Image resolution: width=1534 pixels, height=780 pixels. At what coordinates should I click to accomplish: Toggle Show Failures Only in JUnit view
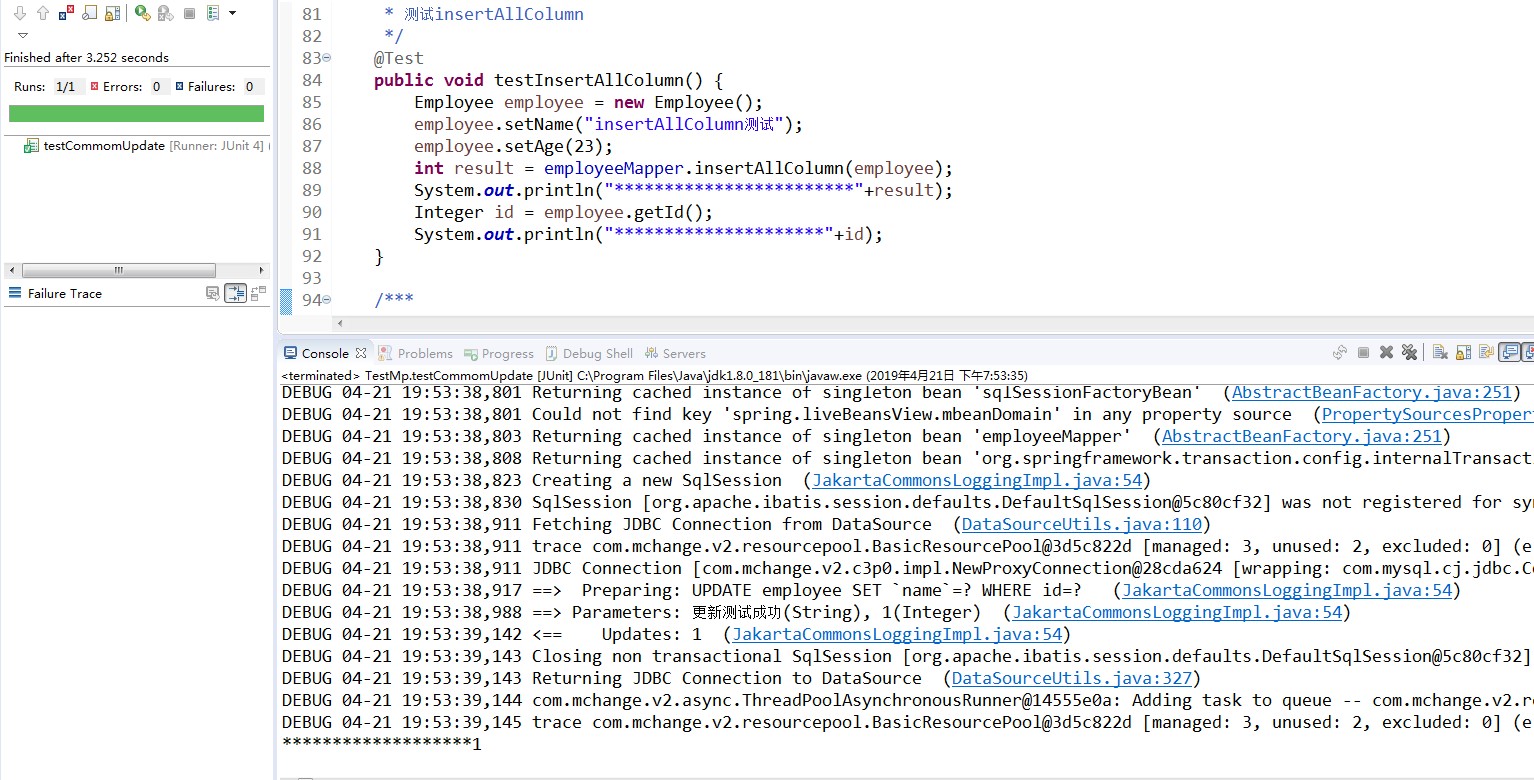[66, 14]
